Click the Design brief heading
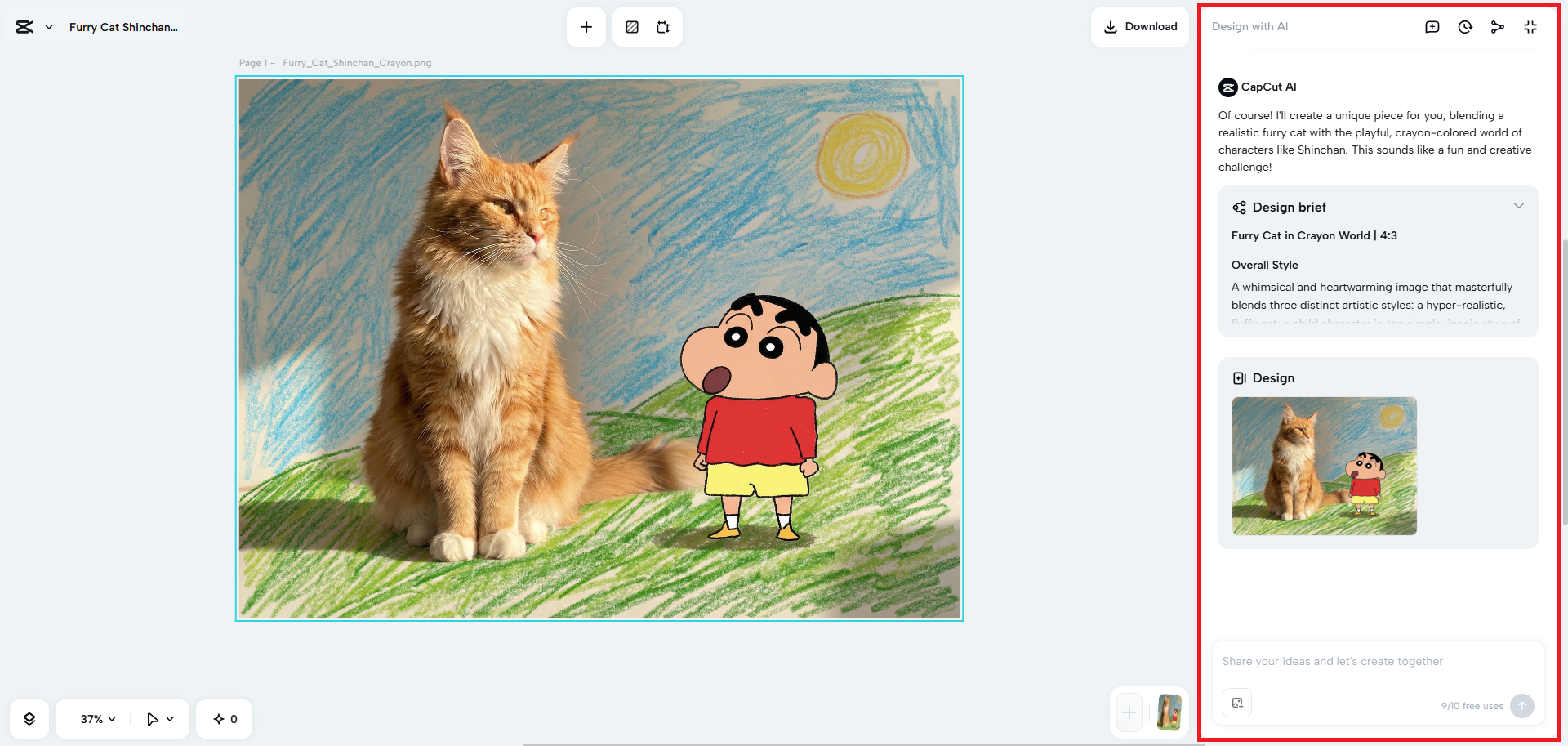This screenshot has width=1568, height=746. 1290,208
